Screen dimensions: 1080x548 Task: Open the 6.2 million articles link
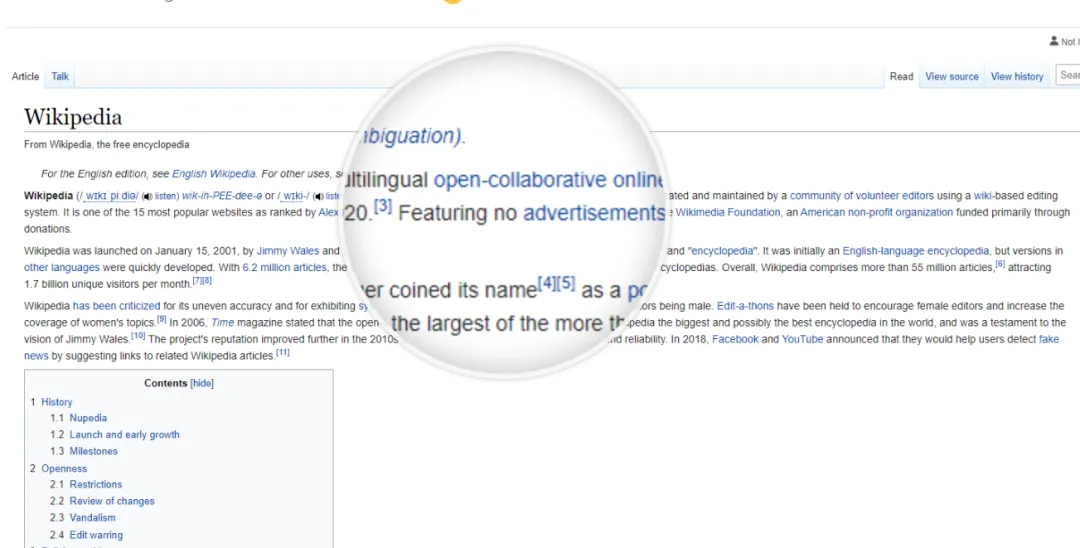(284, 267)
